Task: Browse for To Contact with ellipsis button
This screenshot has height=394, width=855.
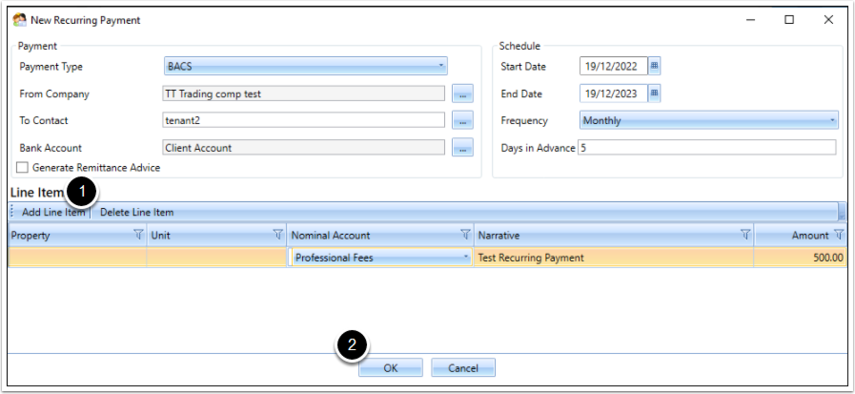Action: (x=462, y=120)
